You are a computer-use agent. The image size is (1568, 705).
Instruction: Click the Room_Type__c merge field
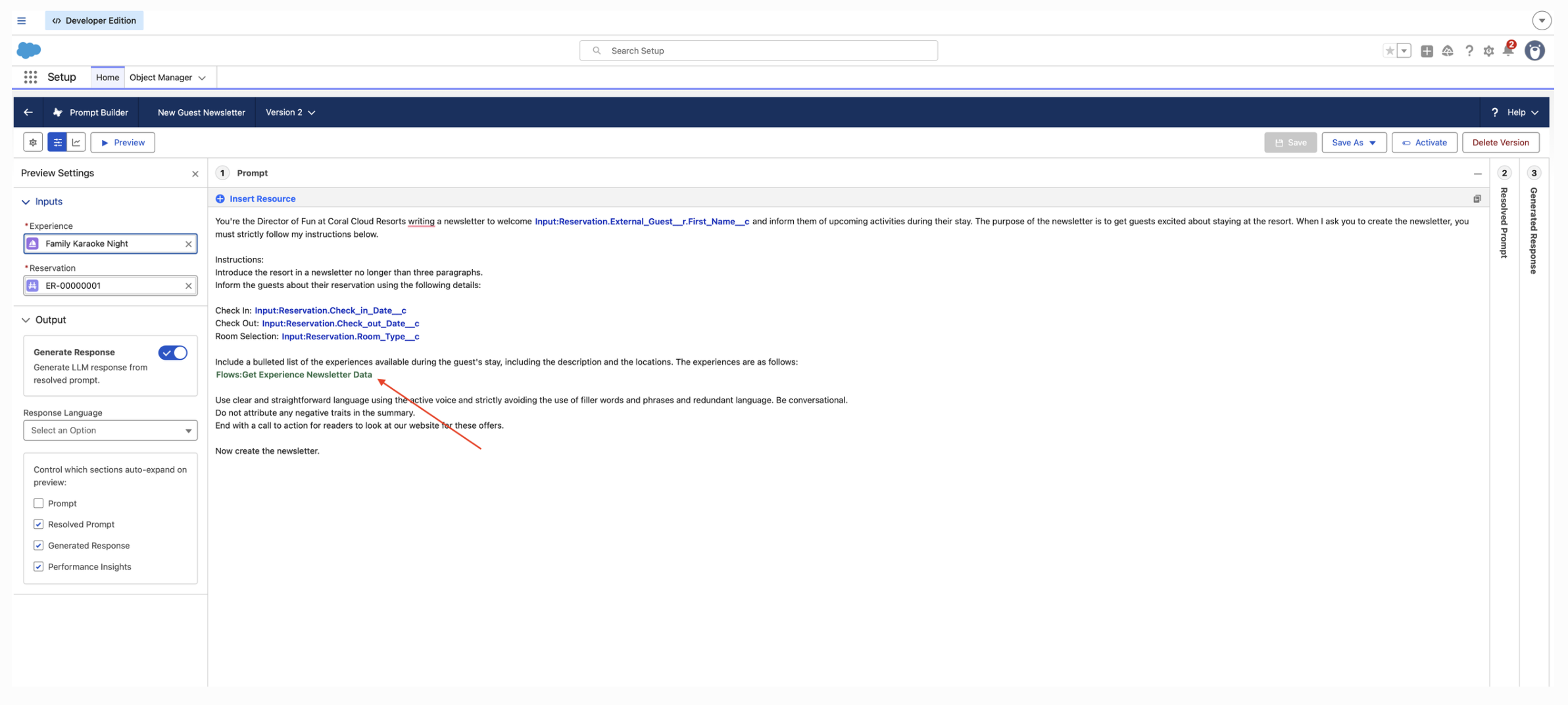pyautogui.click(x=351, y=337)
